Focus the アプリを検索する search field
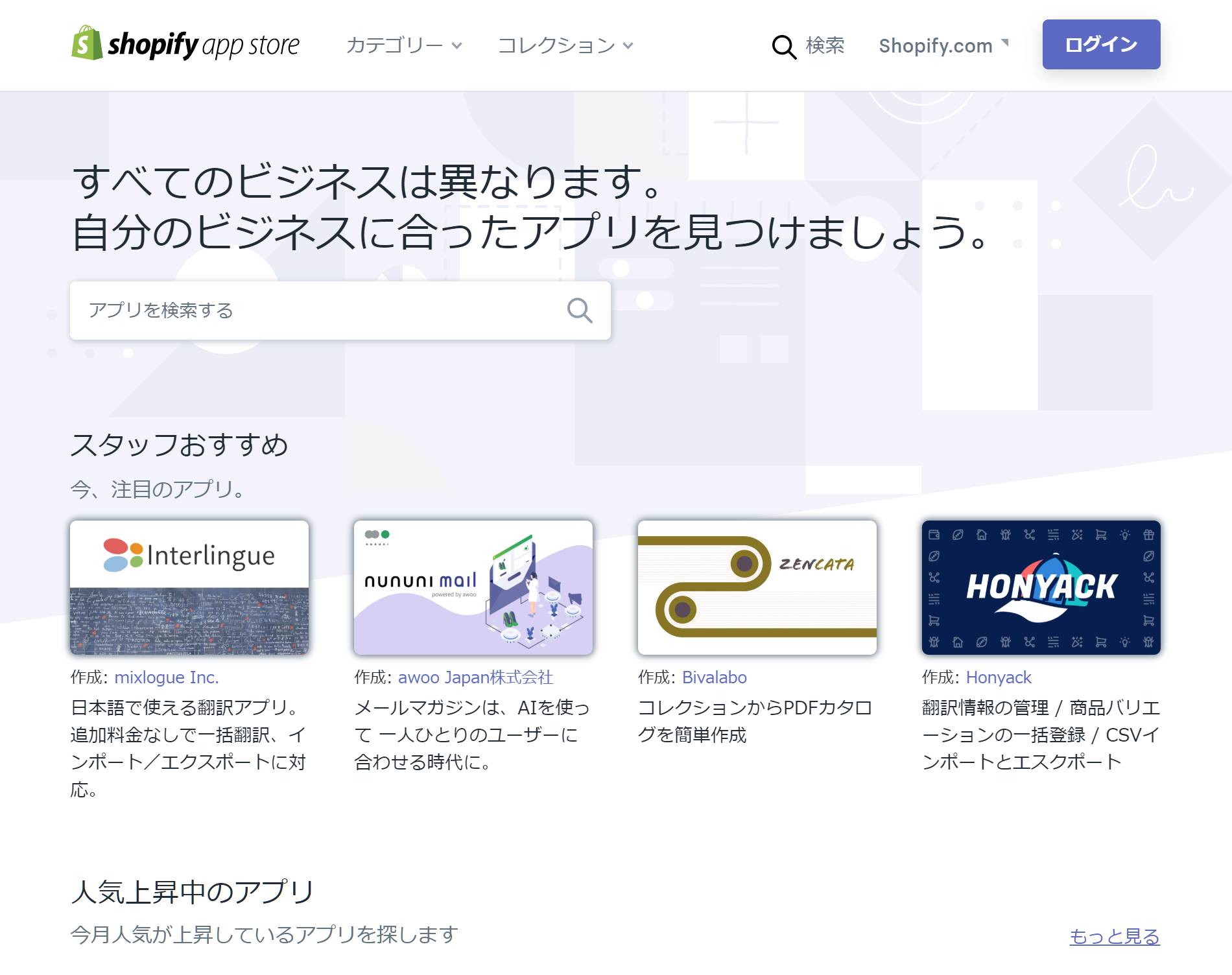This screenshot has width=1232, height=975. coord(340,311)
